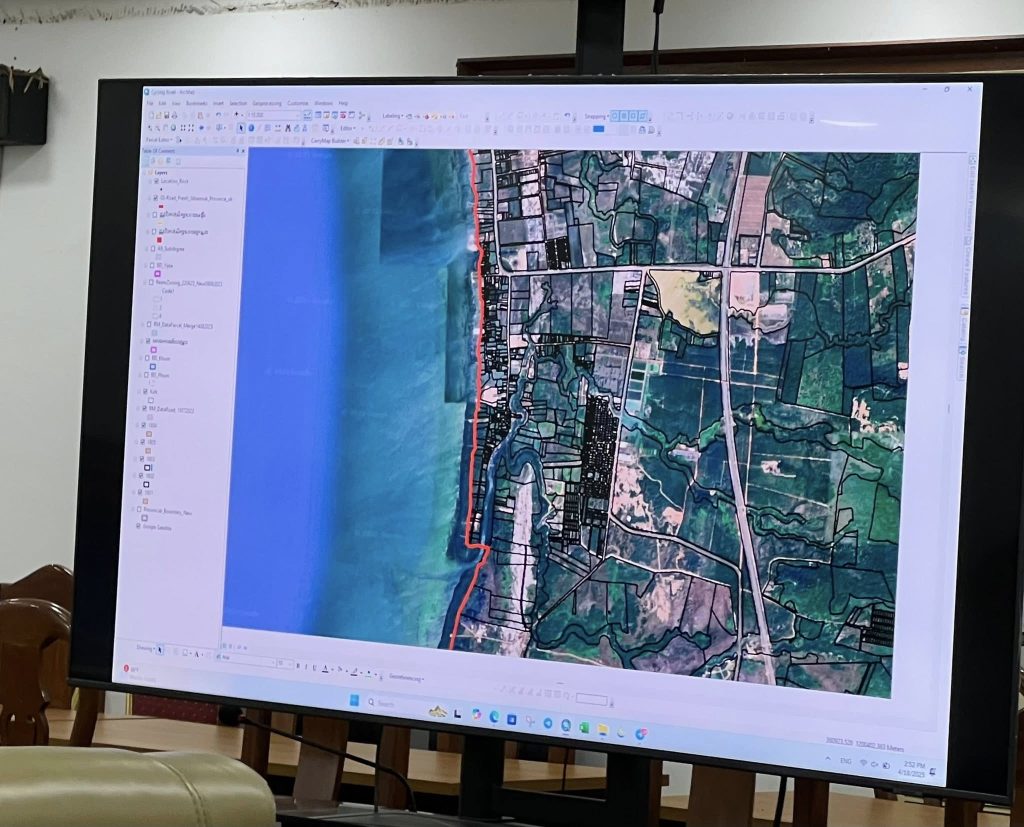Toggle the AR_Subdegree layer checkbox
The image size is (1024, 827).
pos(153,249)
